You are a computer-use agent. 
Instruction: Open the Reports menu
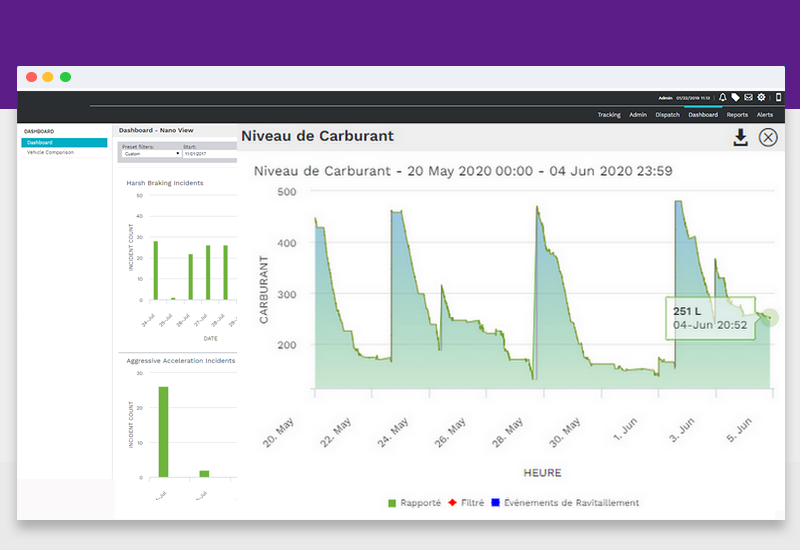point(737,115)
